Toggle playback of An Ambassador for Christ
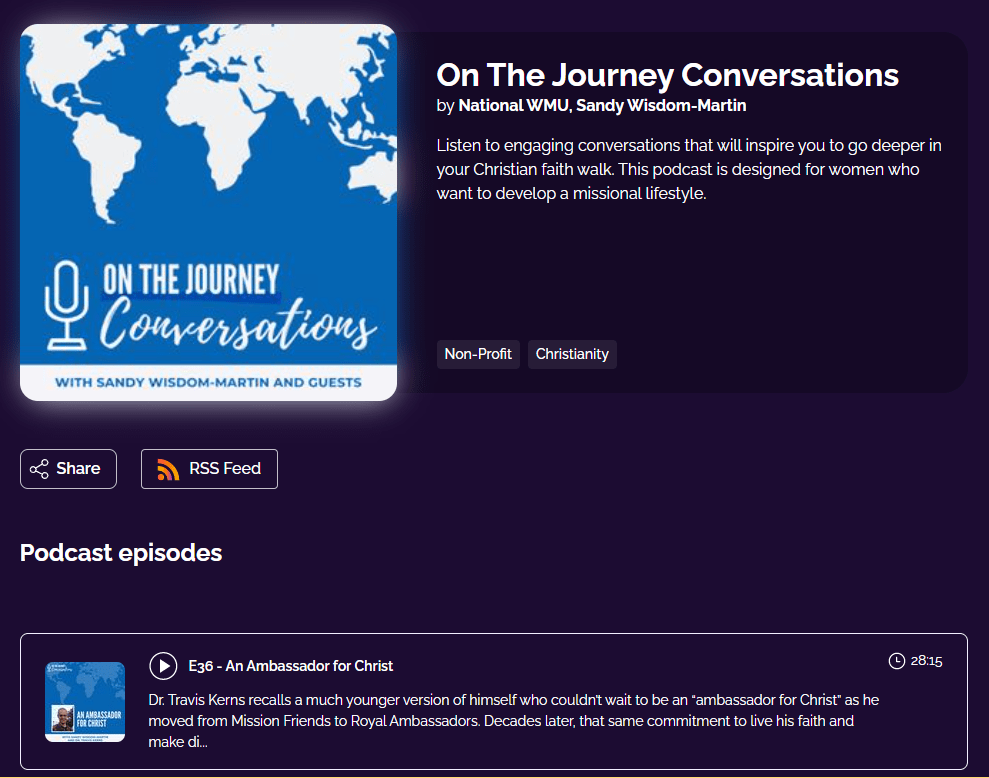This screenshot has width=989, height=778. 163,665
